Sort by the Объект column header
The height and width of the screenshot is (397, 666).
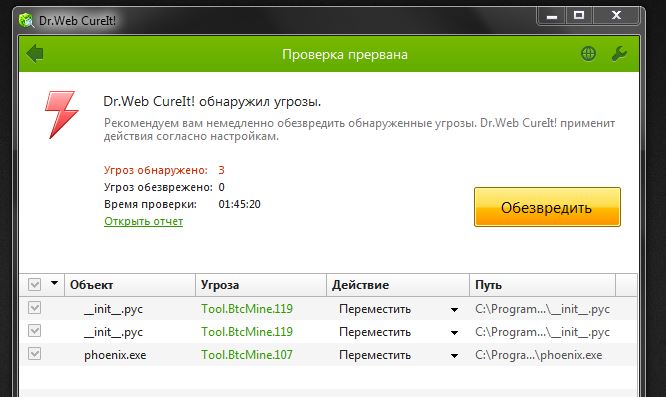(130, 285)
